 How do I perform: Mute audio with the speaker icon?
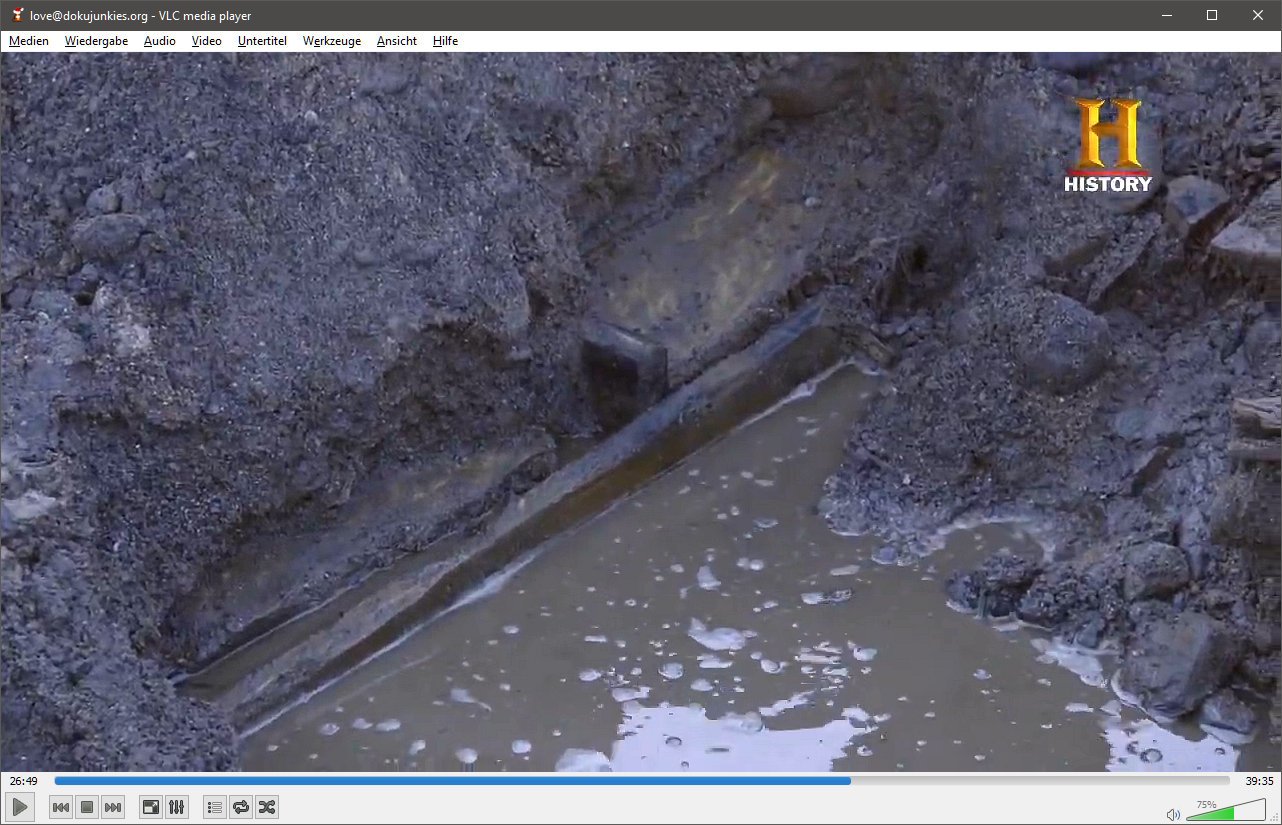click(x=1173, y=814)
